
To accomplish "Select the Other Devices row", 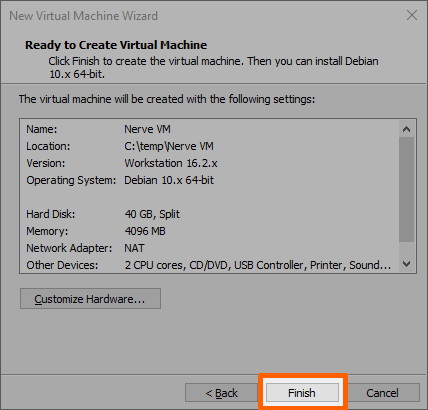I will pos(209,265).
